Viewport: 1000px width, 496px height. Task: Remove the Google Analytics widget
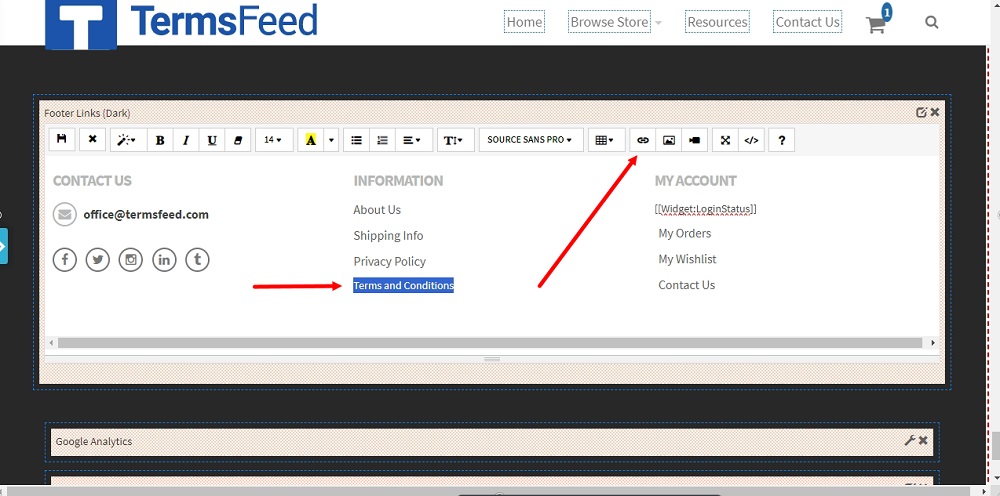click(923, 441)
